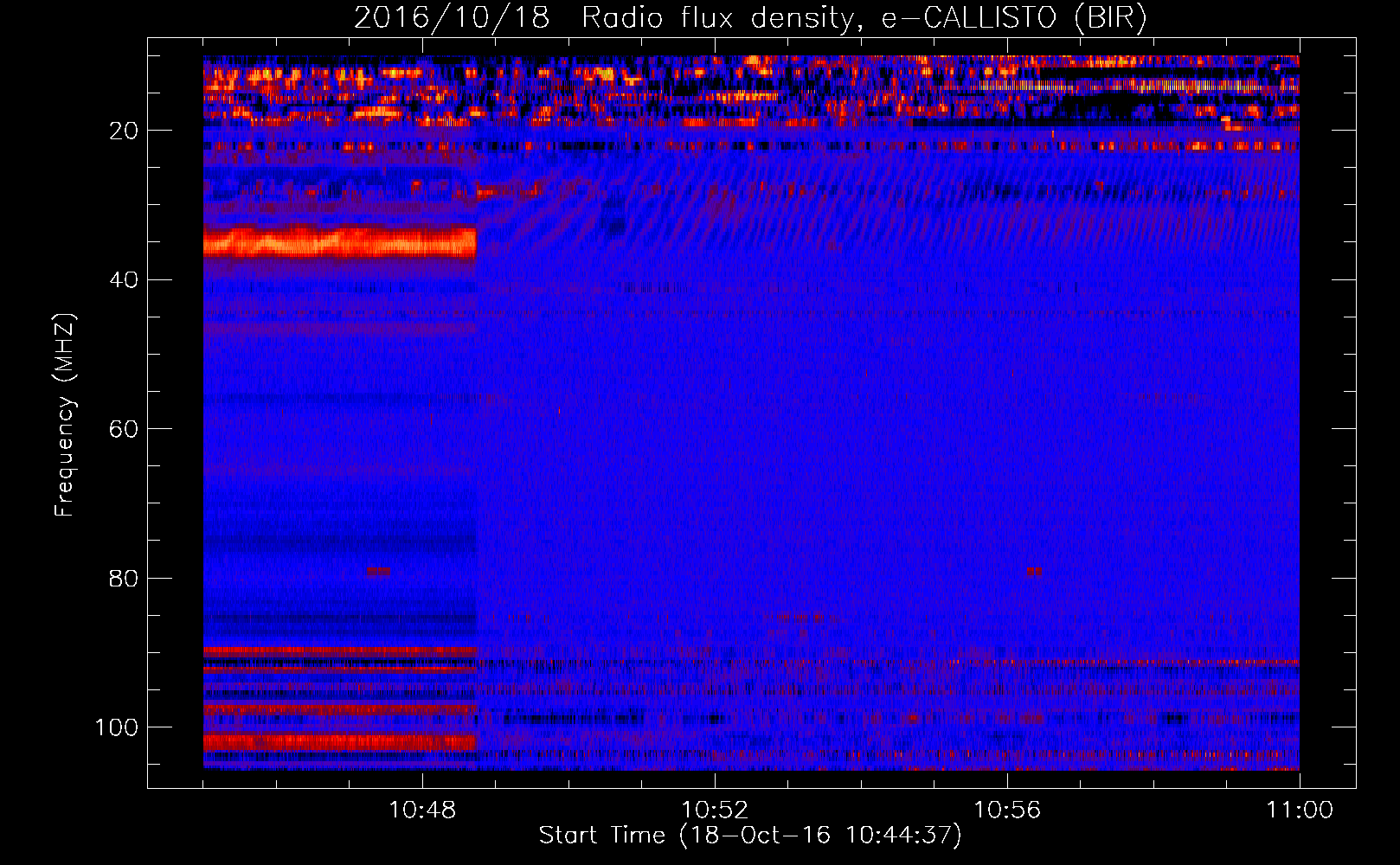Click the red interference band near 102 MHz
The height and width of the screenshot is (865, 1400).
pos(340,742)
